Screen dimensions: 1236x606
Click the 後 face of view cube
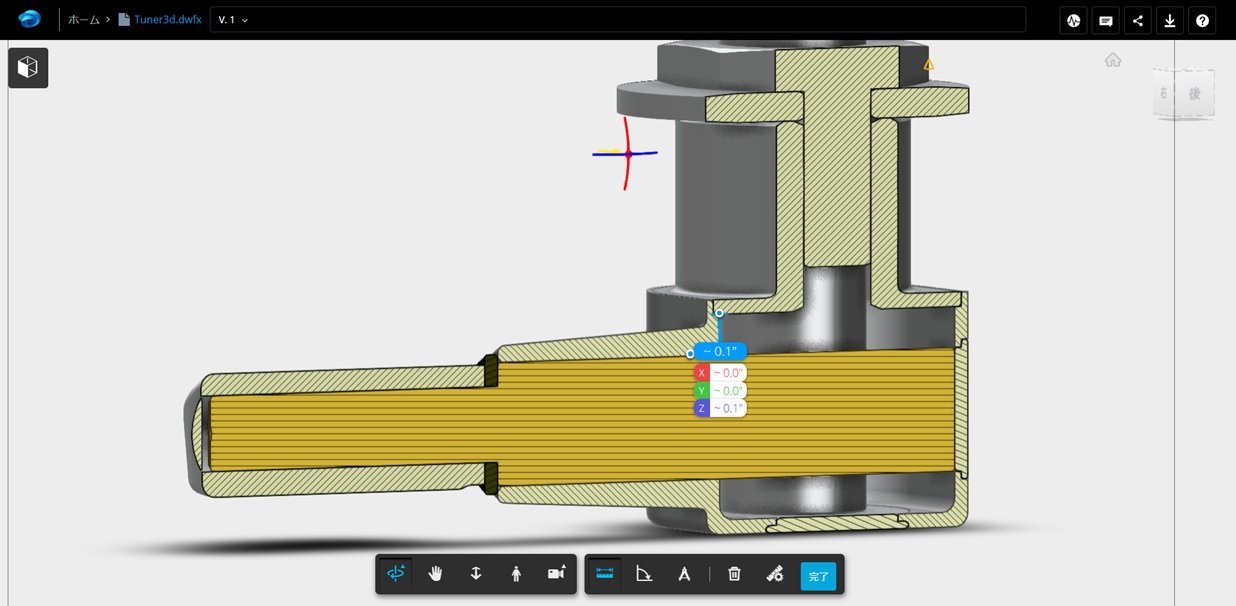(x=1194, y=94)
